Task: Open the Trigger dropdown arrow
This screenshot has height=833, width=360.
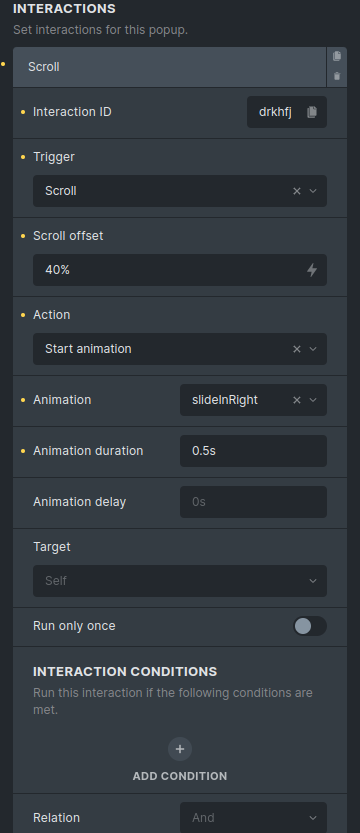Action: tap(313, 191)
